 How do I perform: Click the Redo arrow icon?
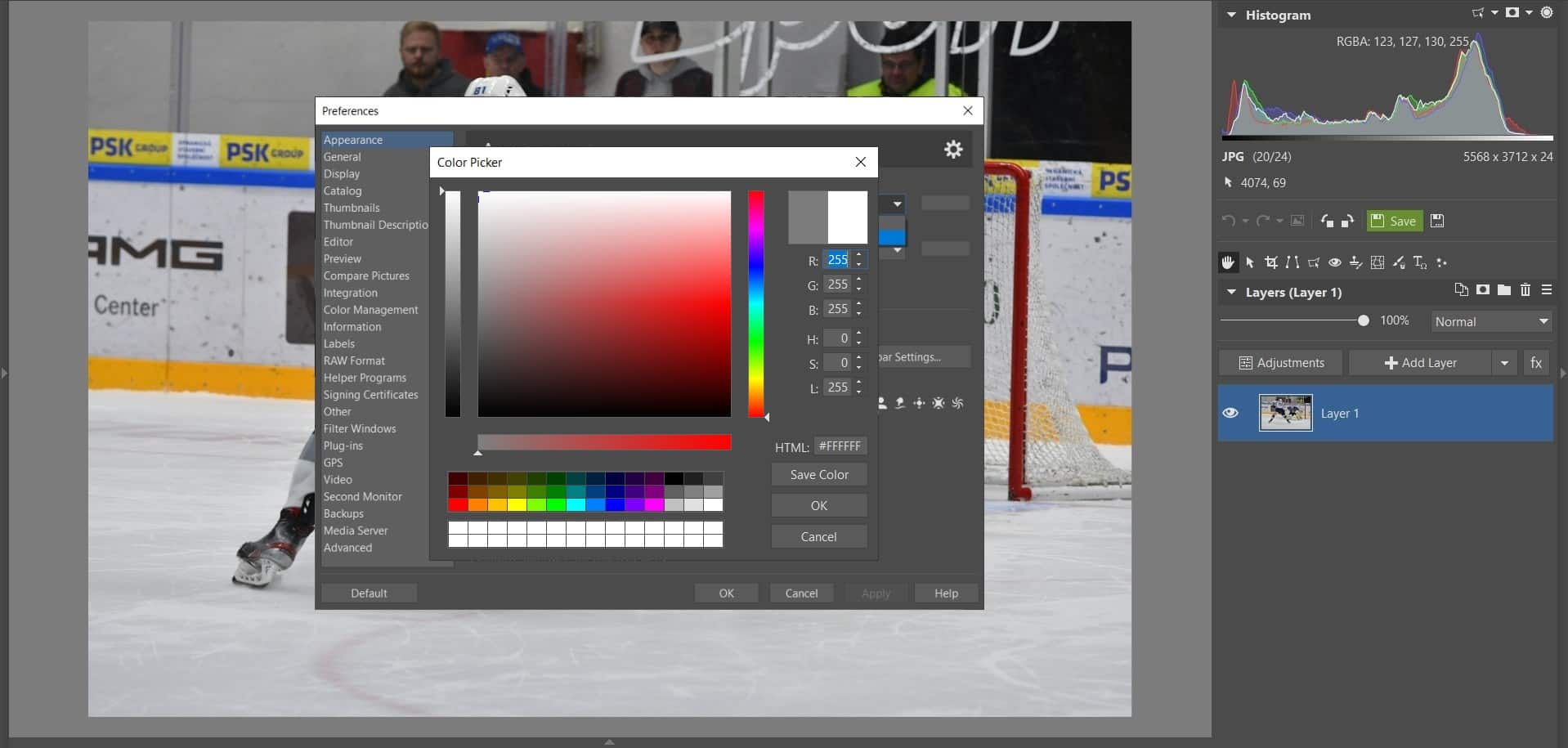pos(1263,221)
